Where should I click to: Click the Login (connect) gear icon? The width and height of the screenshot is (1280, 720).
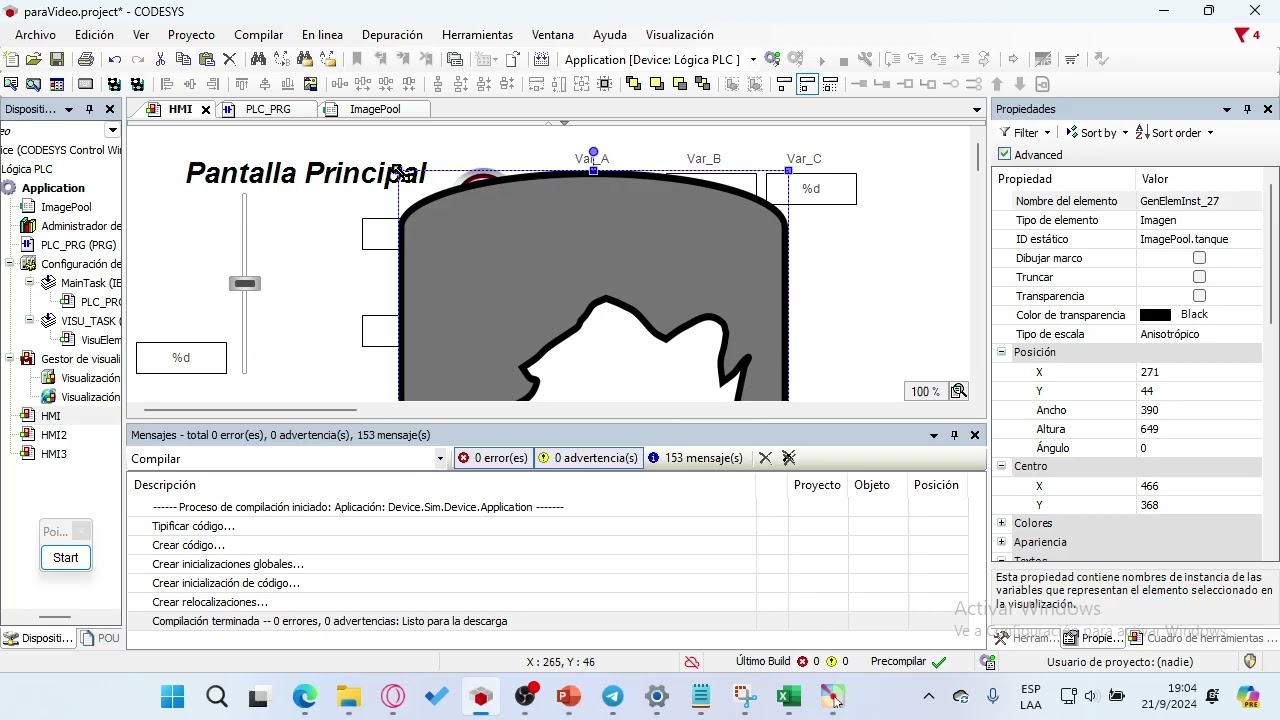(772, 60)
